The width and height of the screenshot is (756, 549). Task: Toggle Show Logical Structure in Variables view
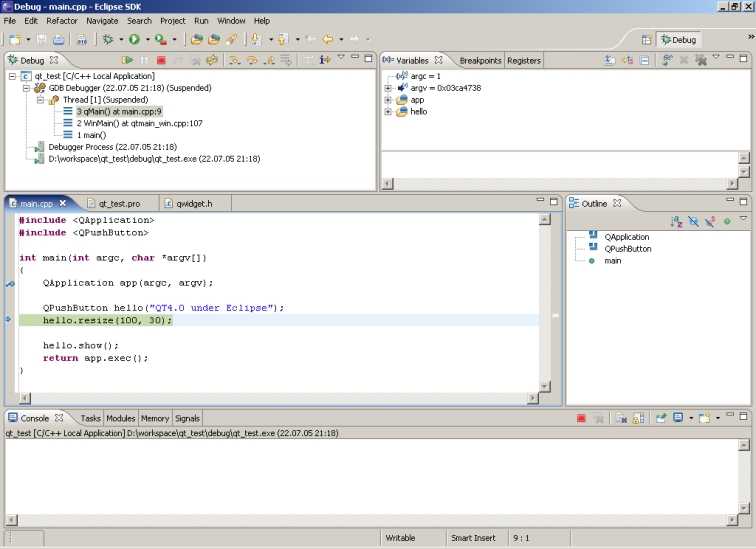[627, 60]
